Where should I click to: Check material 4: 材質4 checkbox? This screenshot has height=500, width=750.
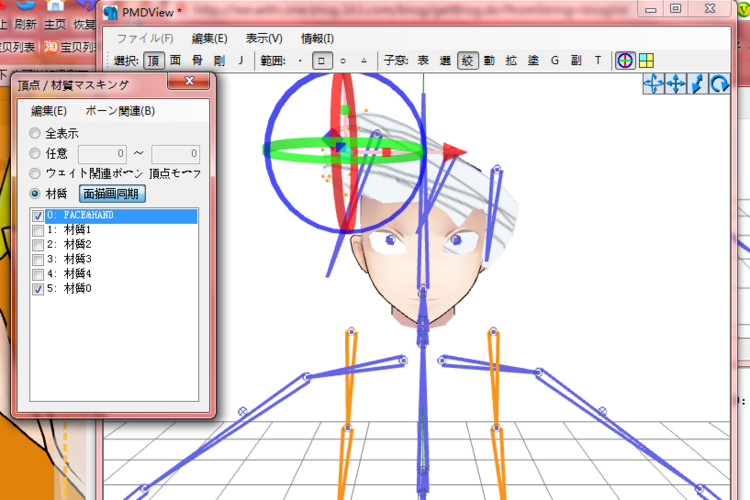pos(38,275)
